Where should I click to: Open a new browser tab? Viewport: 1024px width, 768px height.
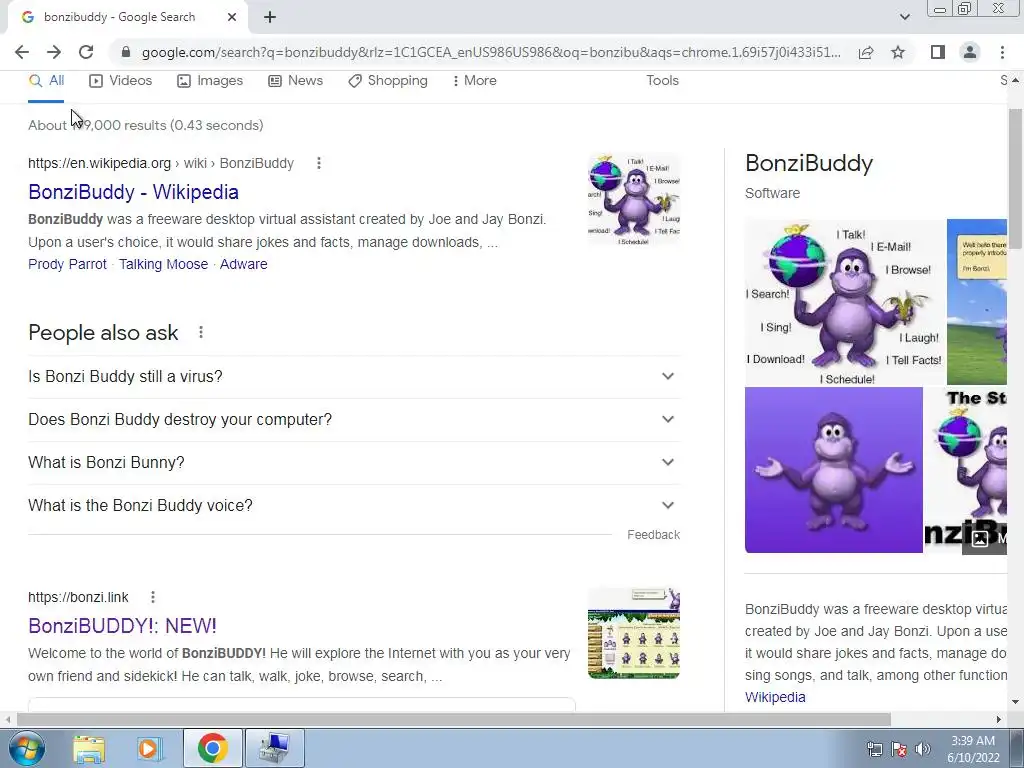(x=270, y=17)
